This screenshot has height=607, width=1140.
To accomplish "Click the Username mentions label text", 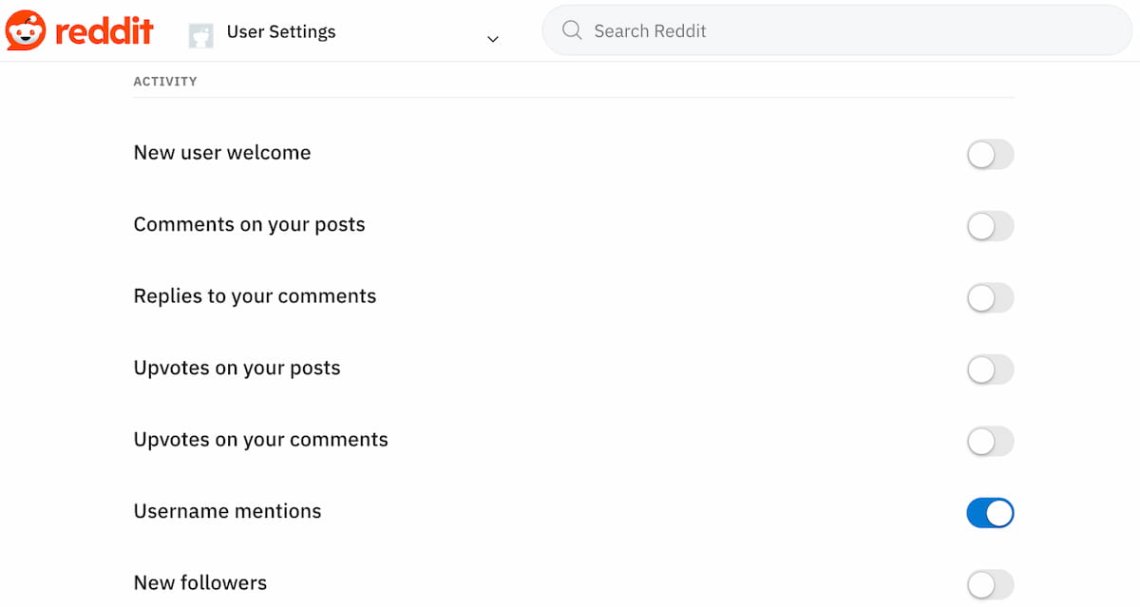I will pos(227,511).
